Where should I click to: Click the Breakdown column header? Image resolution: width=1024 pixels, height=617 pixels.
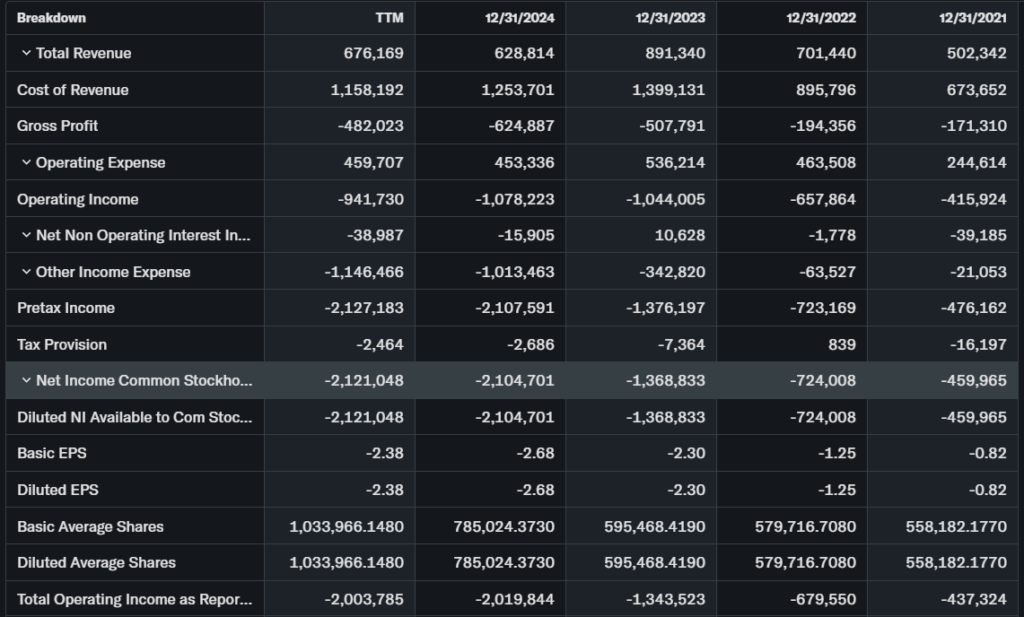point(51,18)
